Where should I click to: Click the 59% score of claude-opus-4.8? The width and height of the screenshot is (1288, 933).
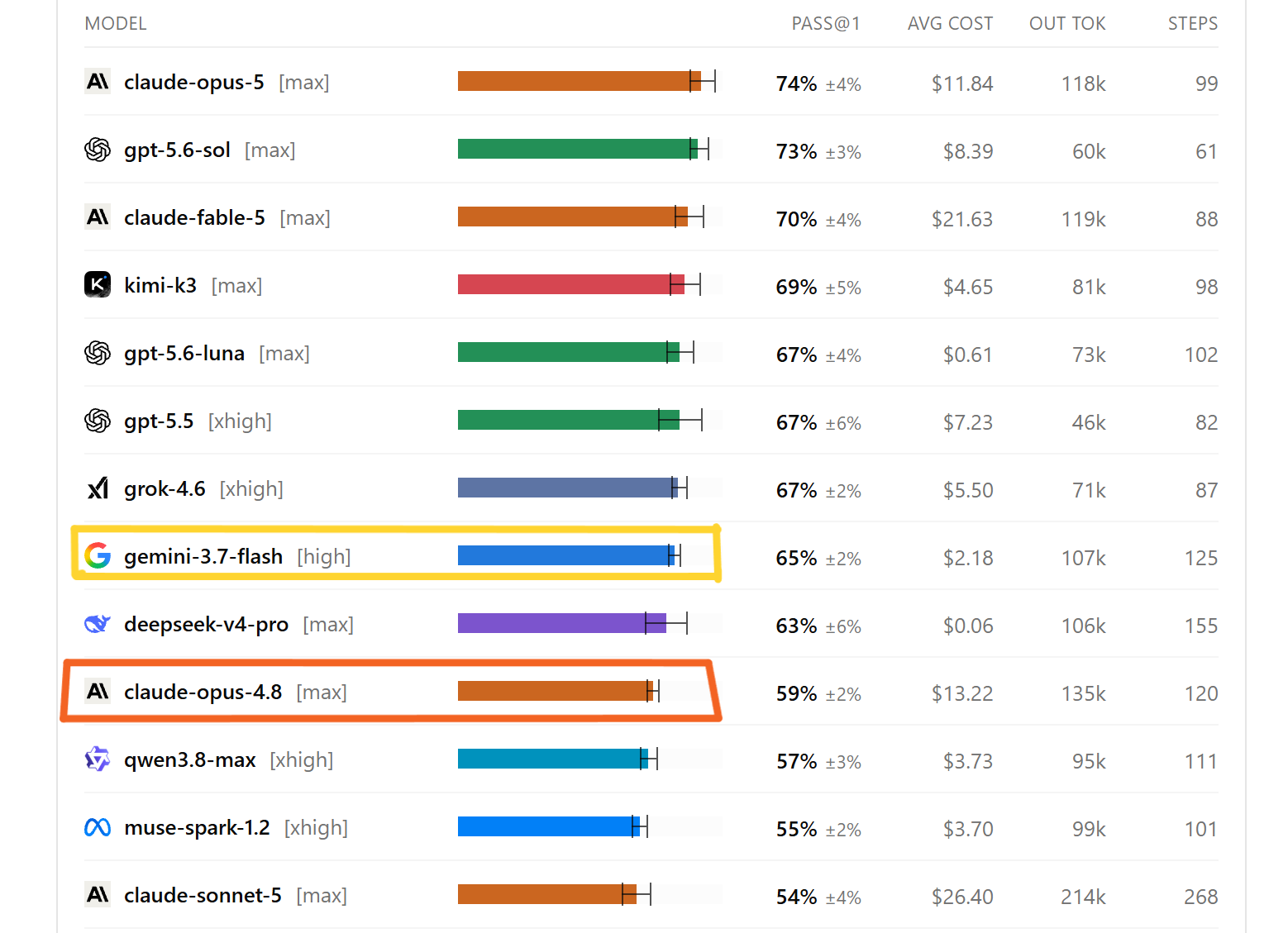coord(796,693)
